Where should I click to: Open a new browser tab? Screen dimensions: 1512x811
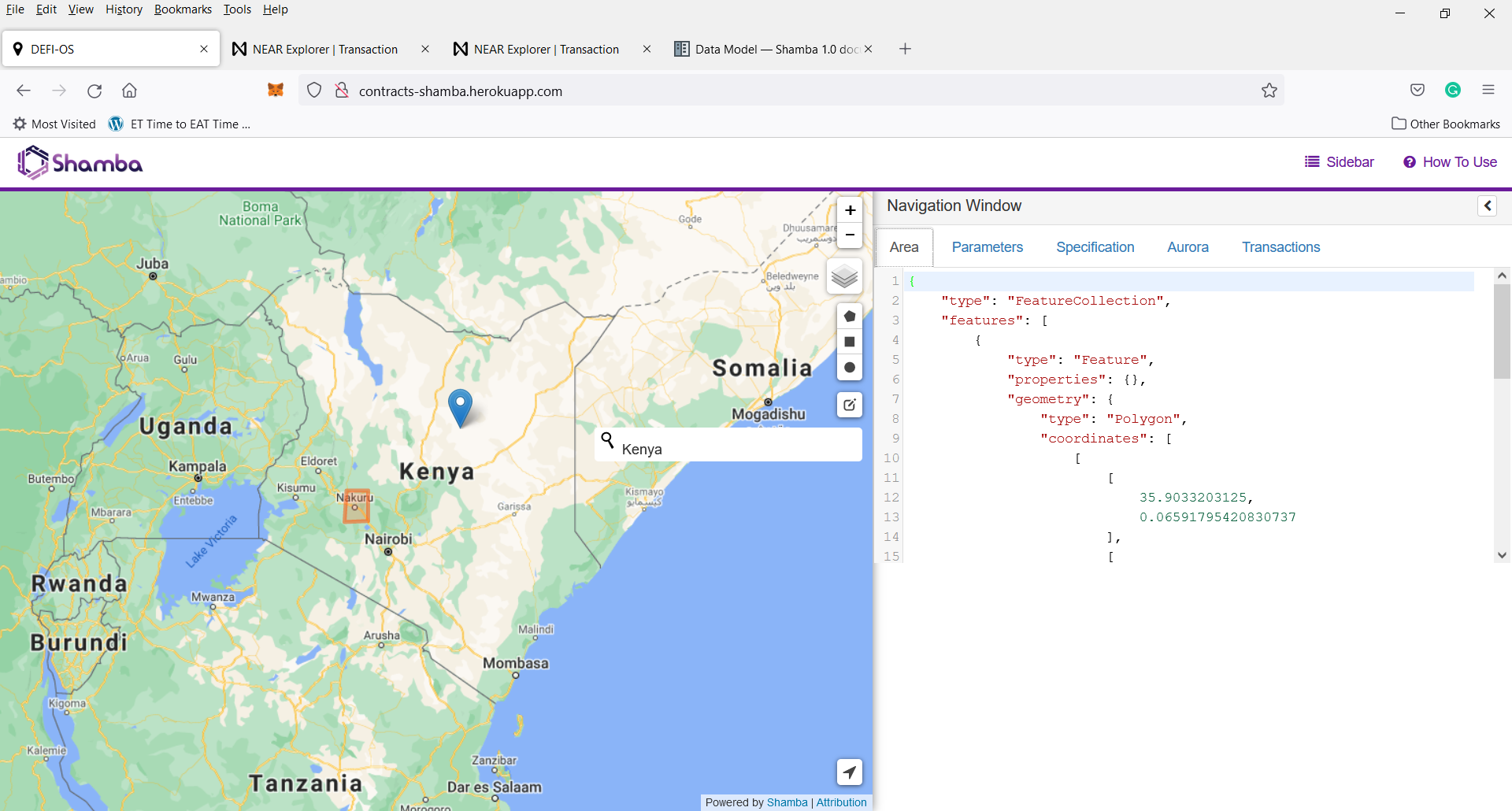[x=905, y=49]
